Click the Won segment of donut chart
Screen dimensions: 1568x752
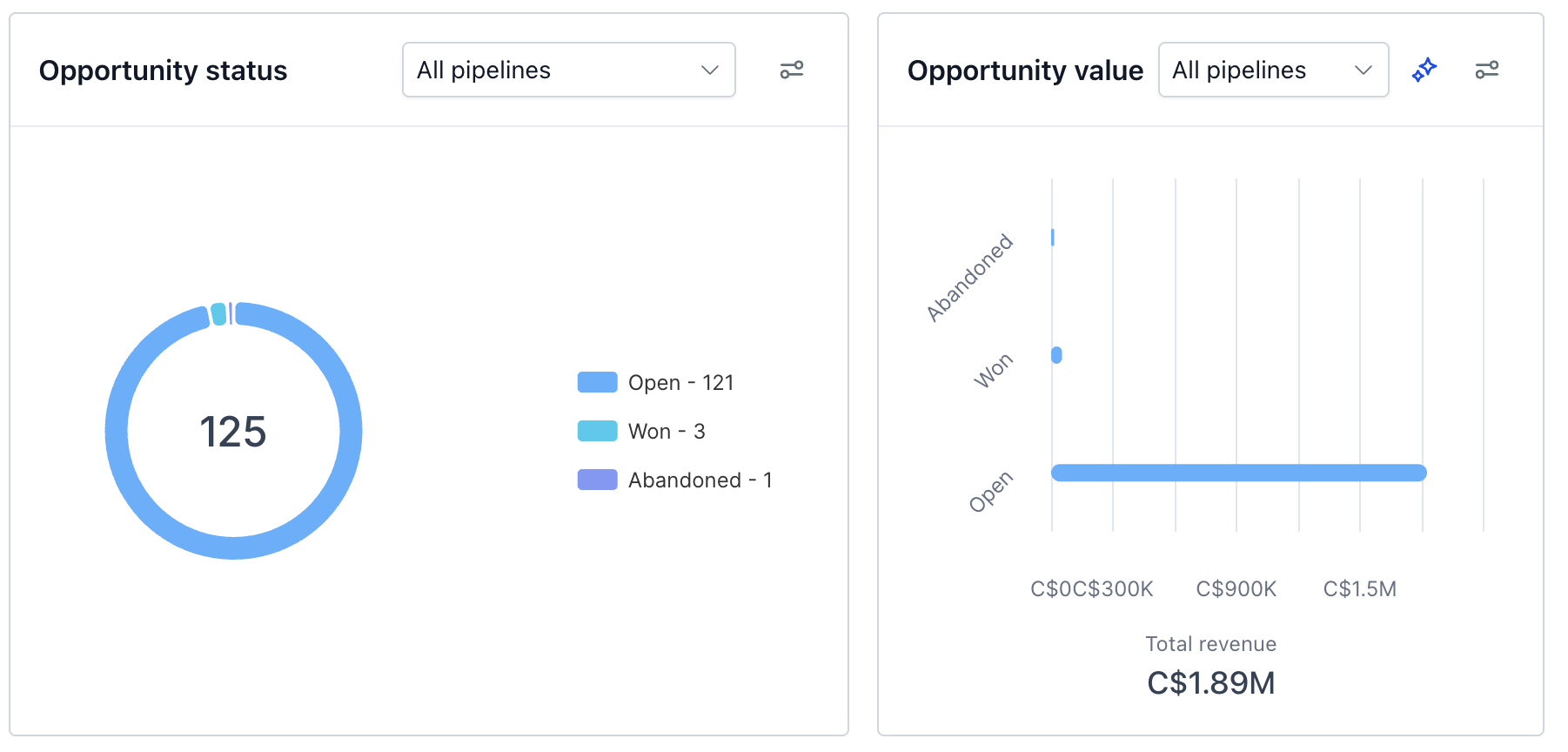point(219,314)
